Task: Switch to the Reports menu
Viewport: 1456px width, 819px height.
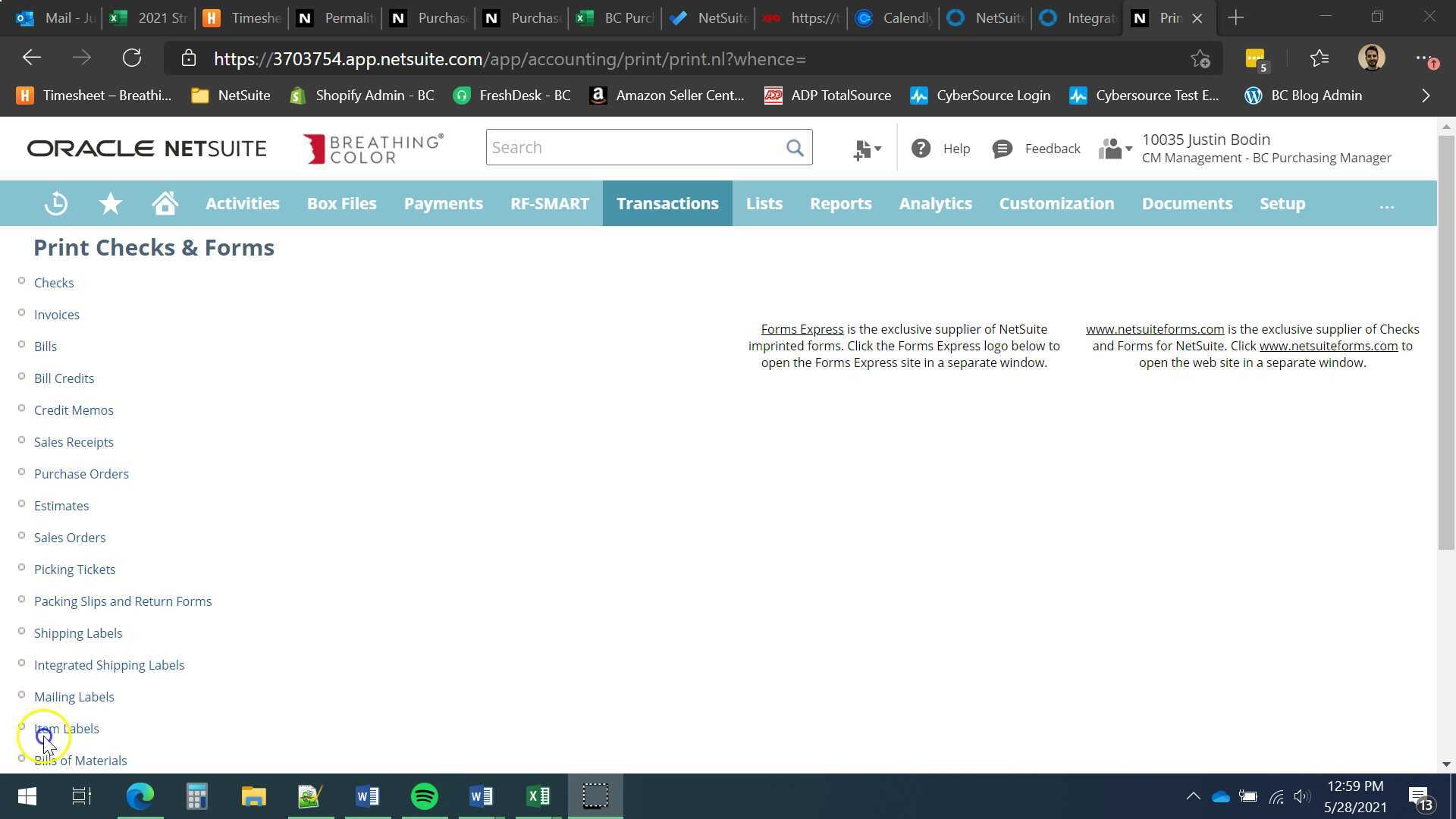Action: coord(840,203)
